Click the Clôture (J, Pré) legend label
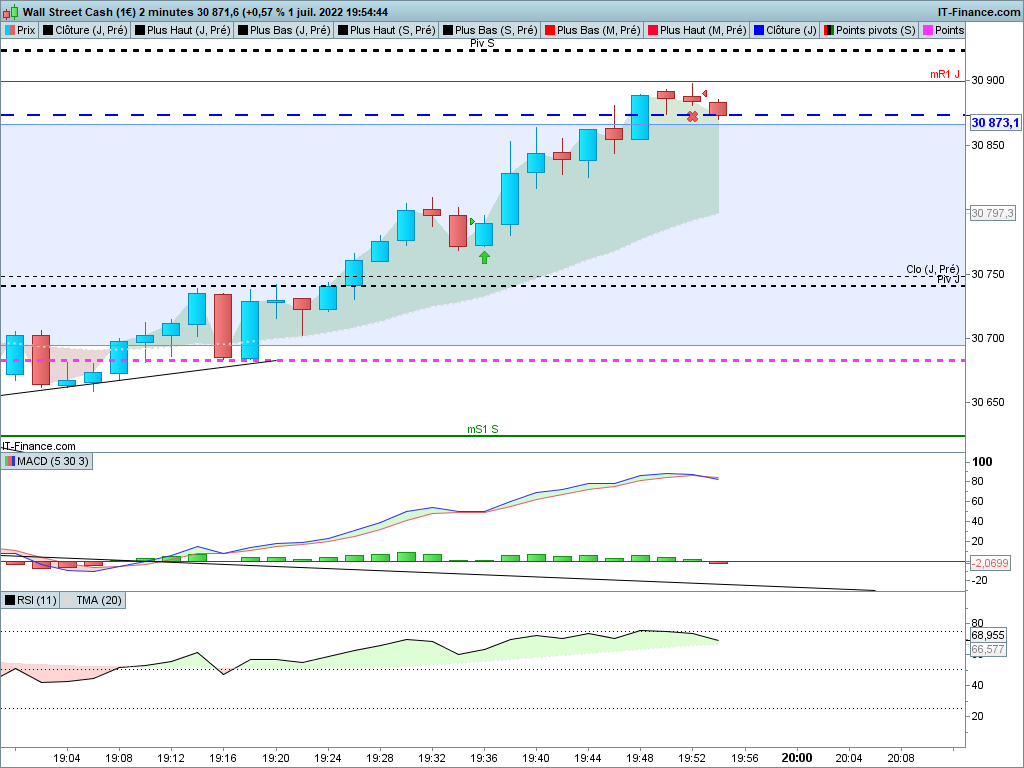The height and width of the screenshot is (768, 1024). click(85, 30)
